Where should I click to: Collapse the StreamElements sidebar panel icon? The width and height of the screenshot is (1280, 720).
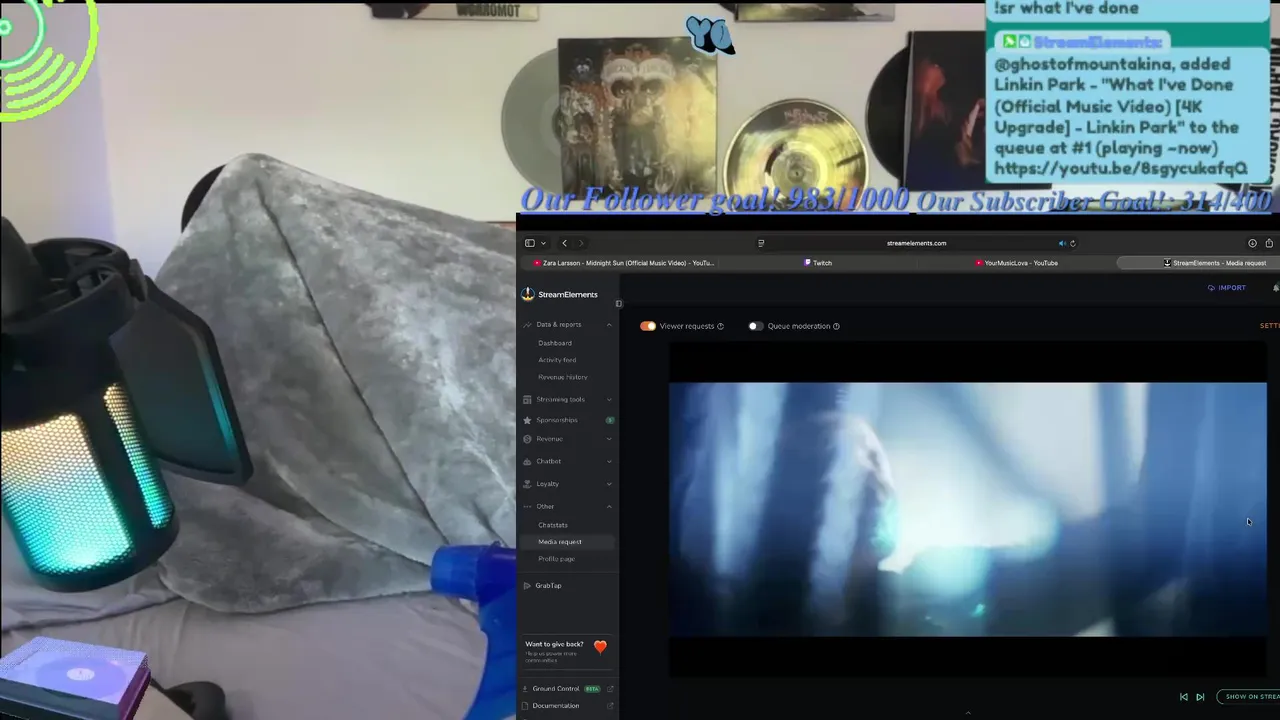[x=618, y=303]
